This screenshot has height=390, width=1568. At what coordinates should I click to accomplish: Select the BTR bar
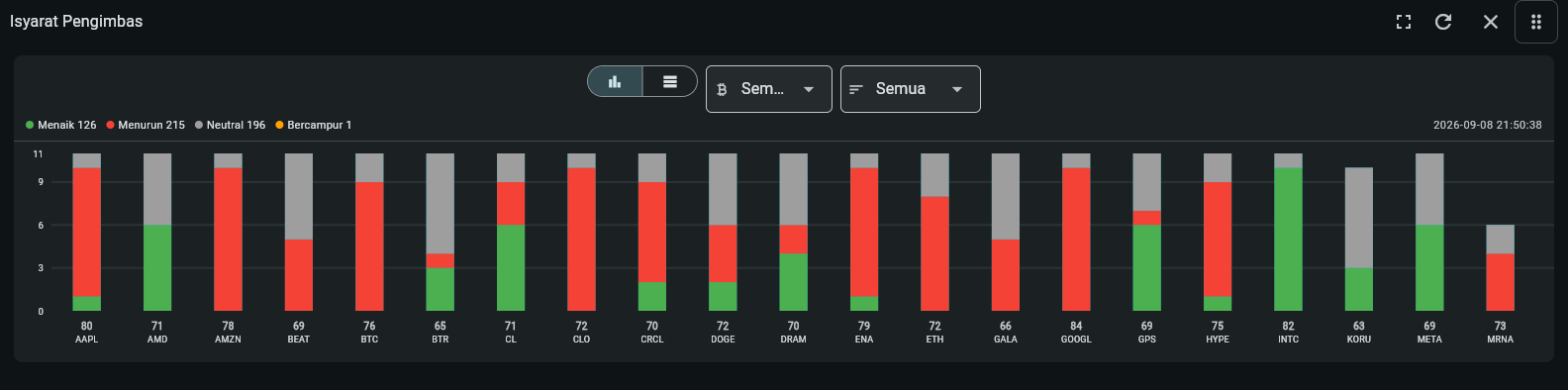[x=441, y=232]
